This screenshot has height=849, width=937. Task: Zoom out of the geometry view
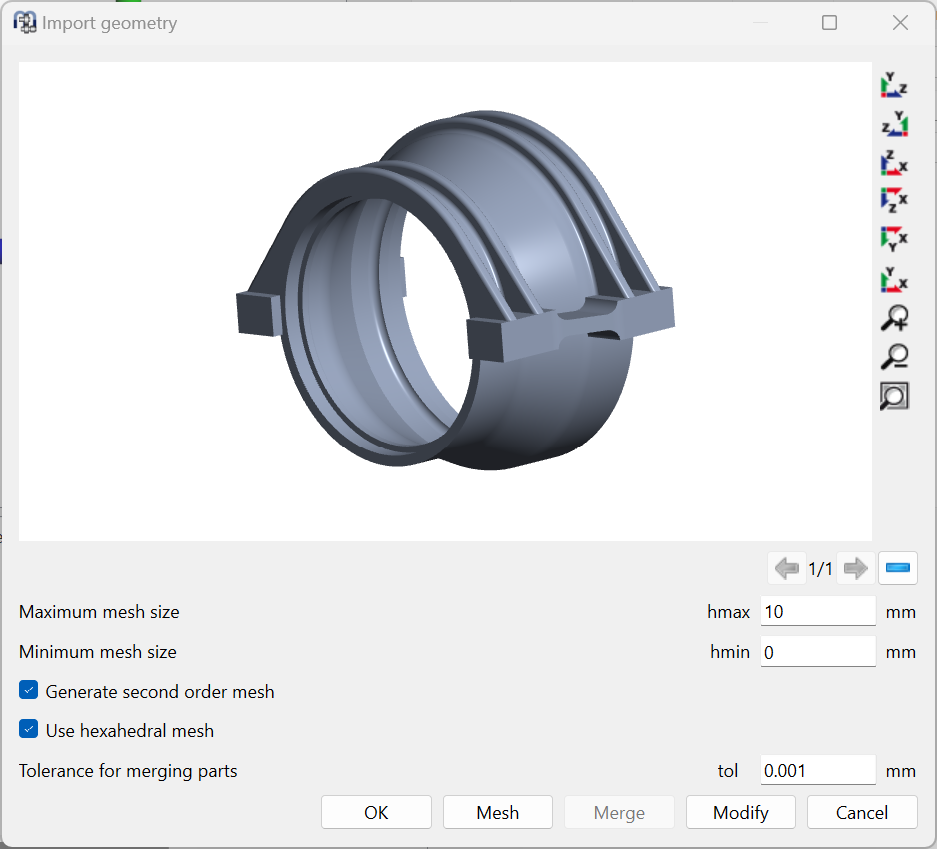pos(894,357)
